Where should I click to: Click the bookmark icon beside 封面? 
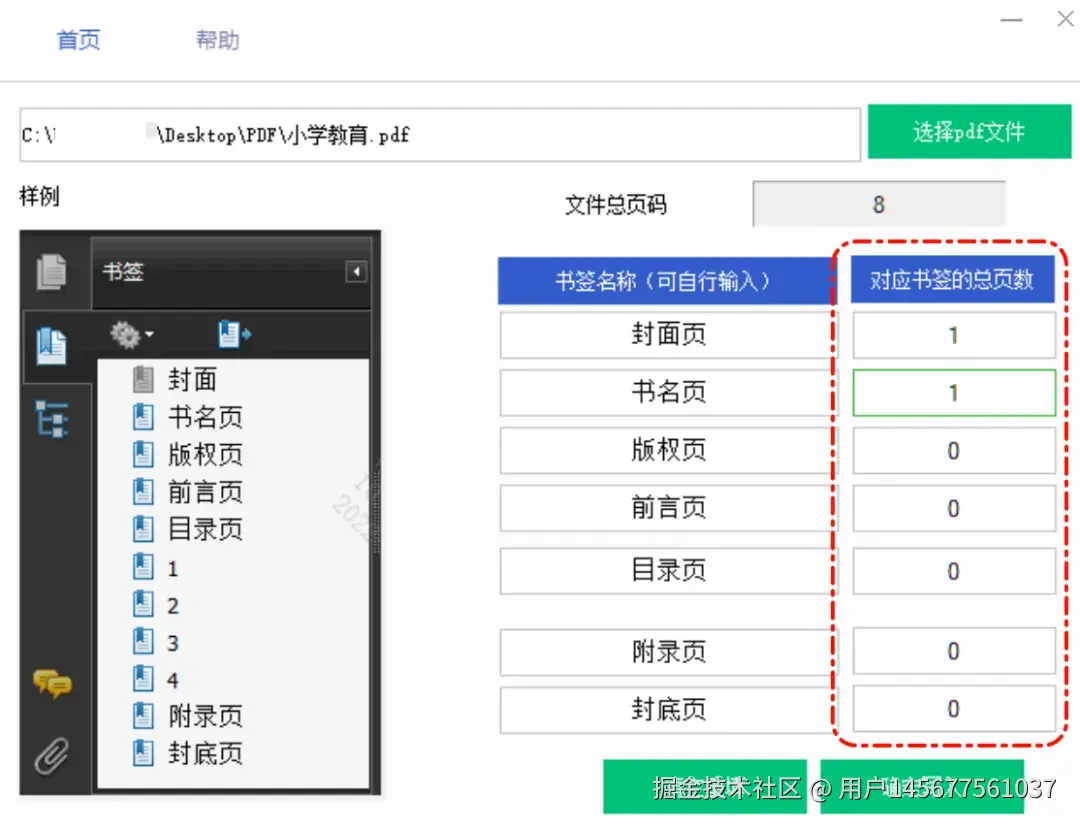143,379
